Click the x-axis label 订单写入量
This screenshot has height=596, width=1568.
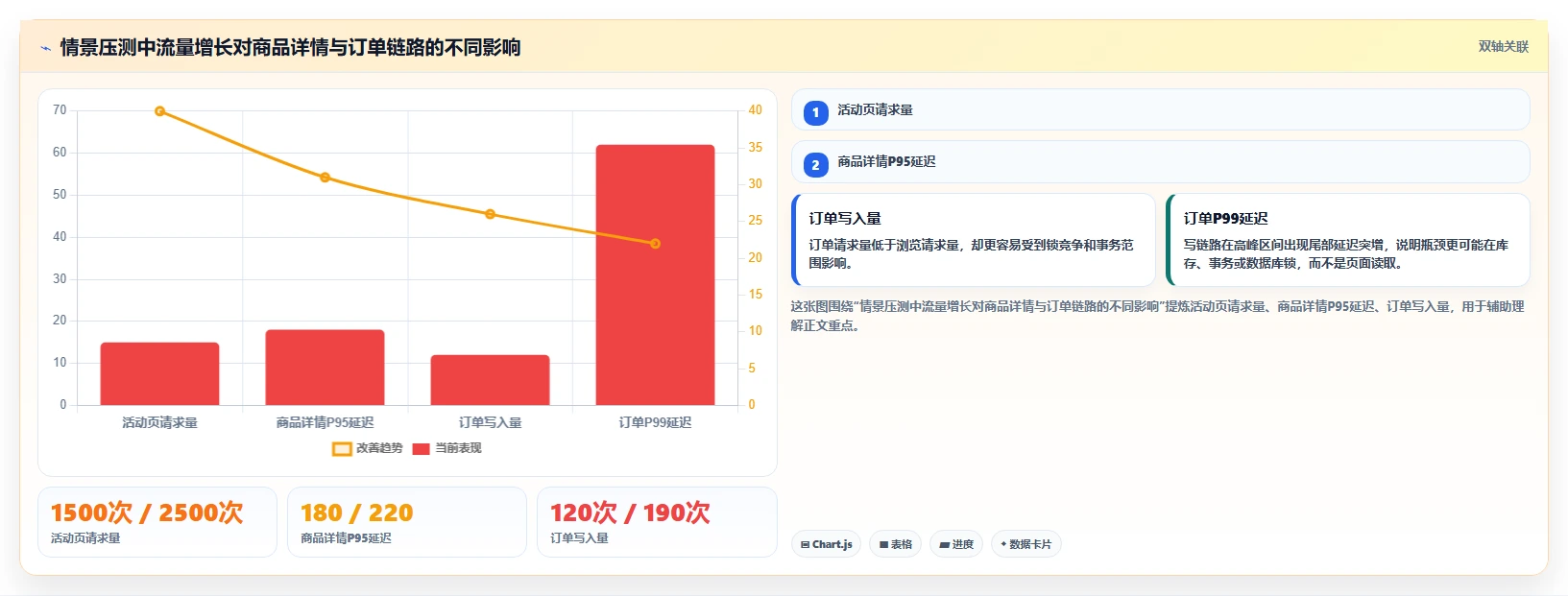[x=490, y=422]
